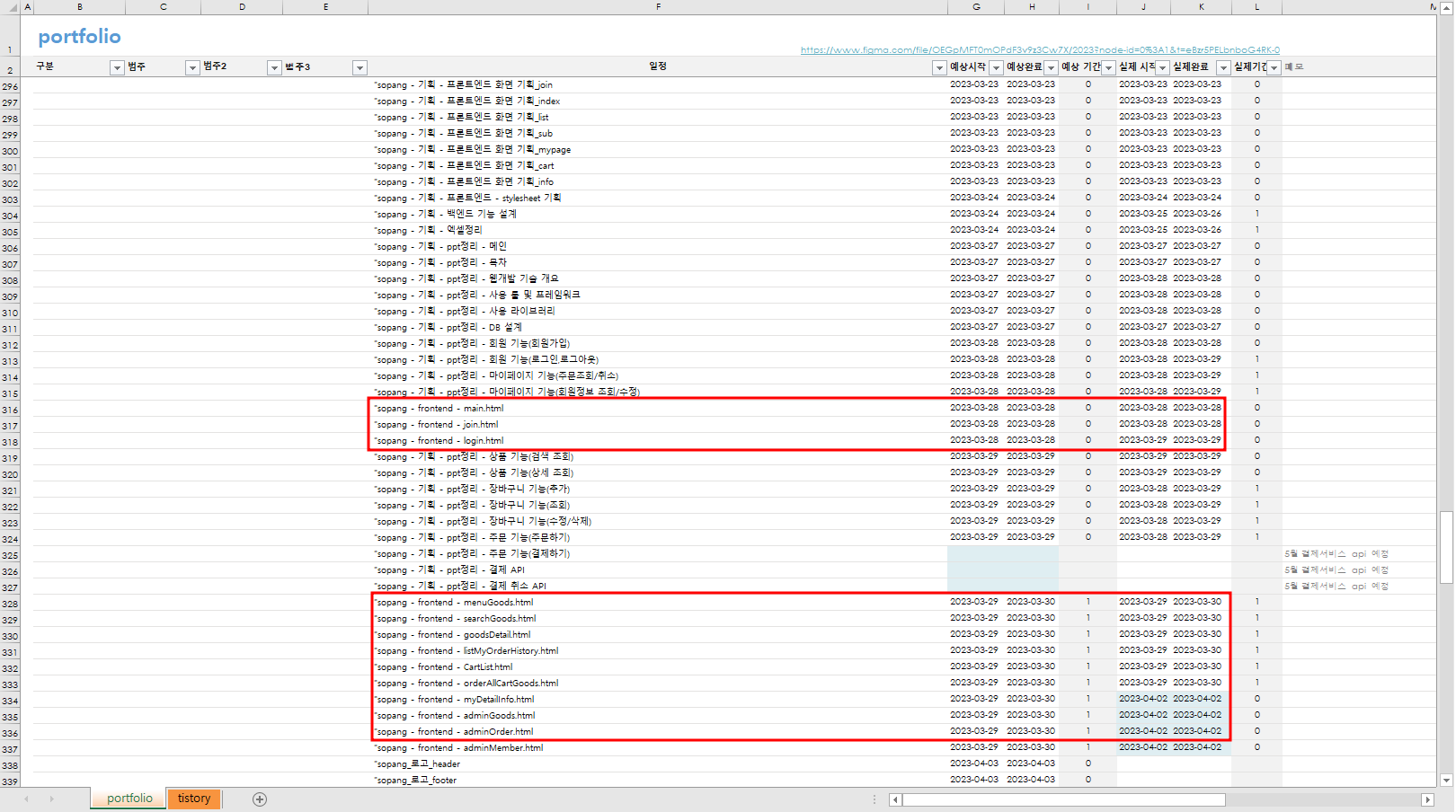Select column G header
Viewport: 1456px width, 812px height.
tap(976, 7)
